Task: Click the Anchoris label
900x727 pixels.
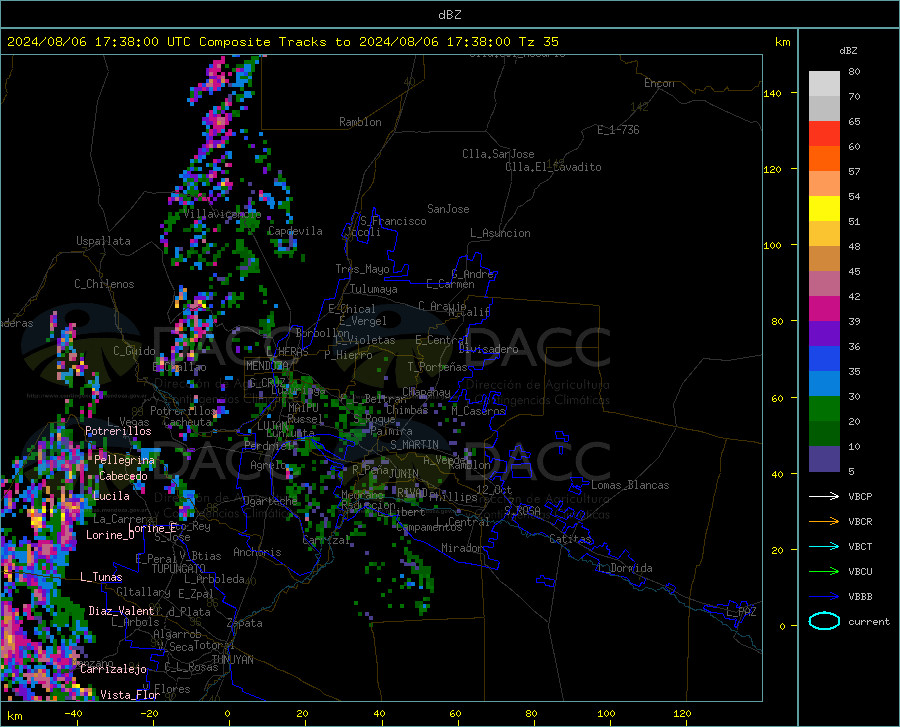Action: [x=257, y=552]
